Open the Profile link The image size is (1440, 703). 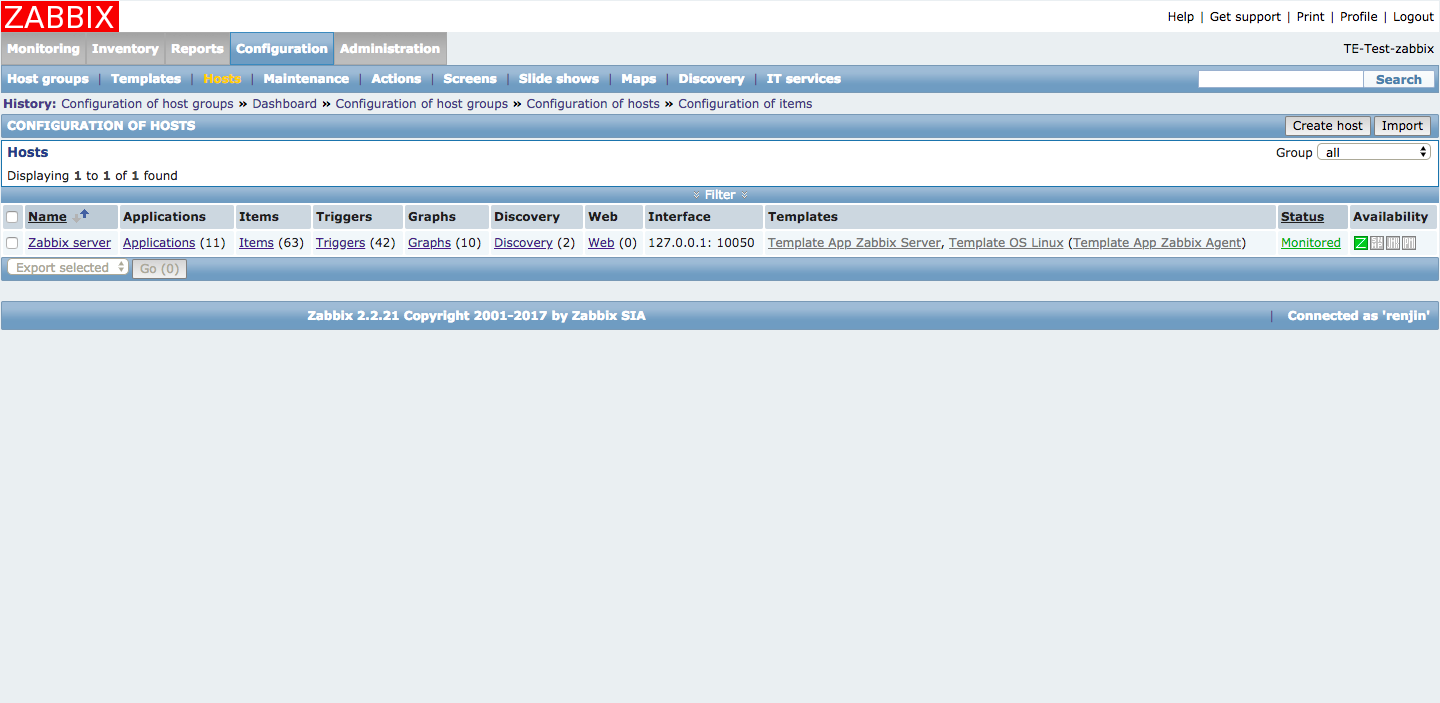(1359, 17)
